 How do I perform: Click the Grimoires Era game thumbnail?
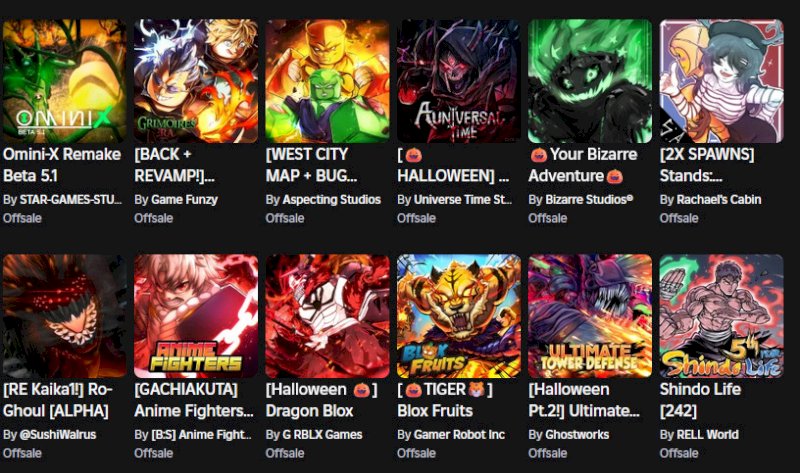click(196, 81)
